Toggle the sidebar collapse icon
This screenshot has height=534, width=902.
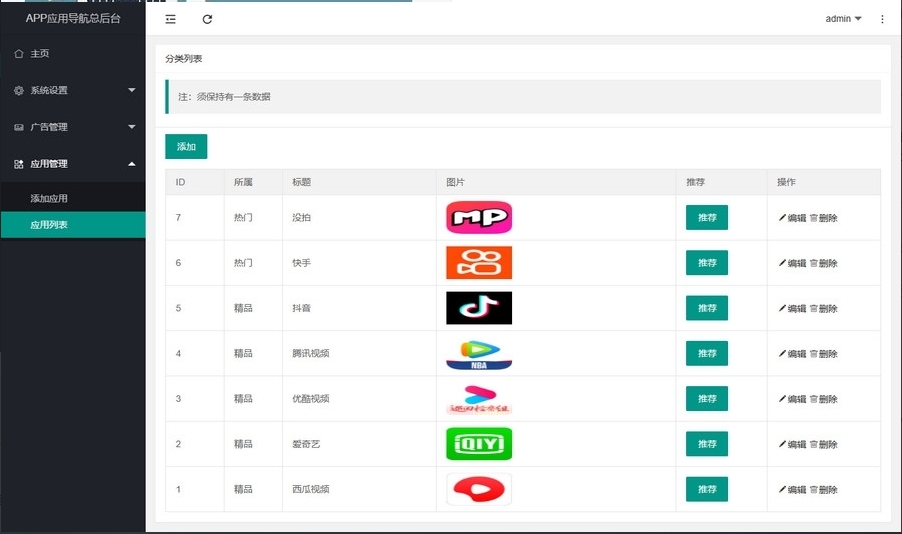click(x=170, y=19)
